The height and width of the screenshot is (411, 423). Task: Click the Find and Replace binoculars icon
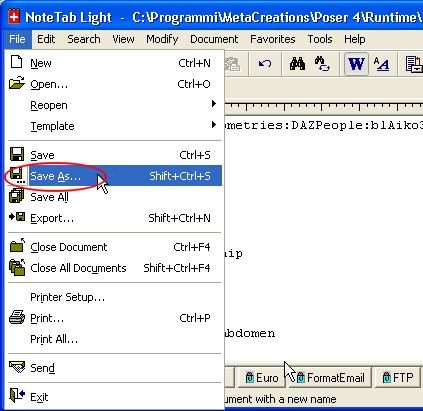(x=322, y=63)
